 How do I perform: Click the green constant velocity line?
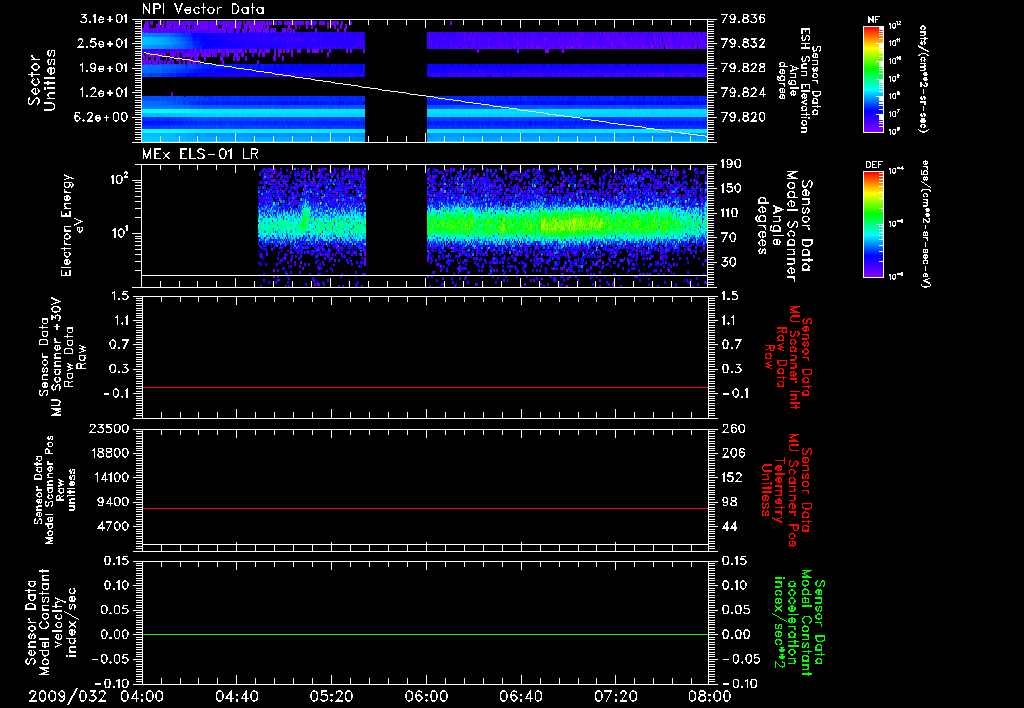[x=424, y=635]
